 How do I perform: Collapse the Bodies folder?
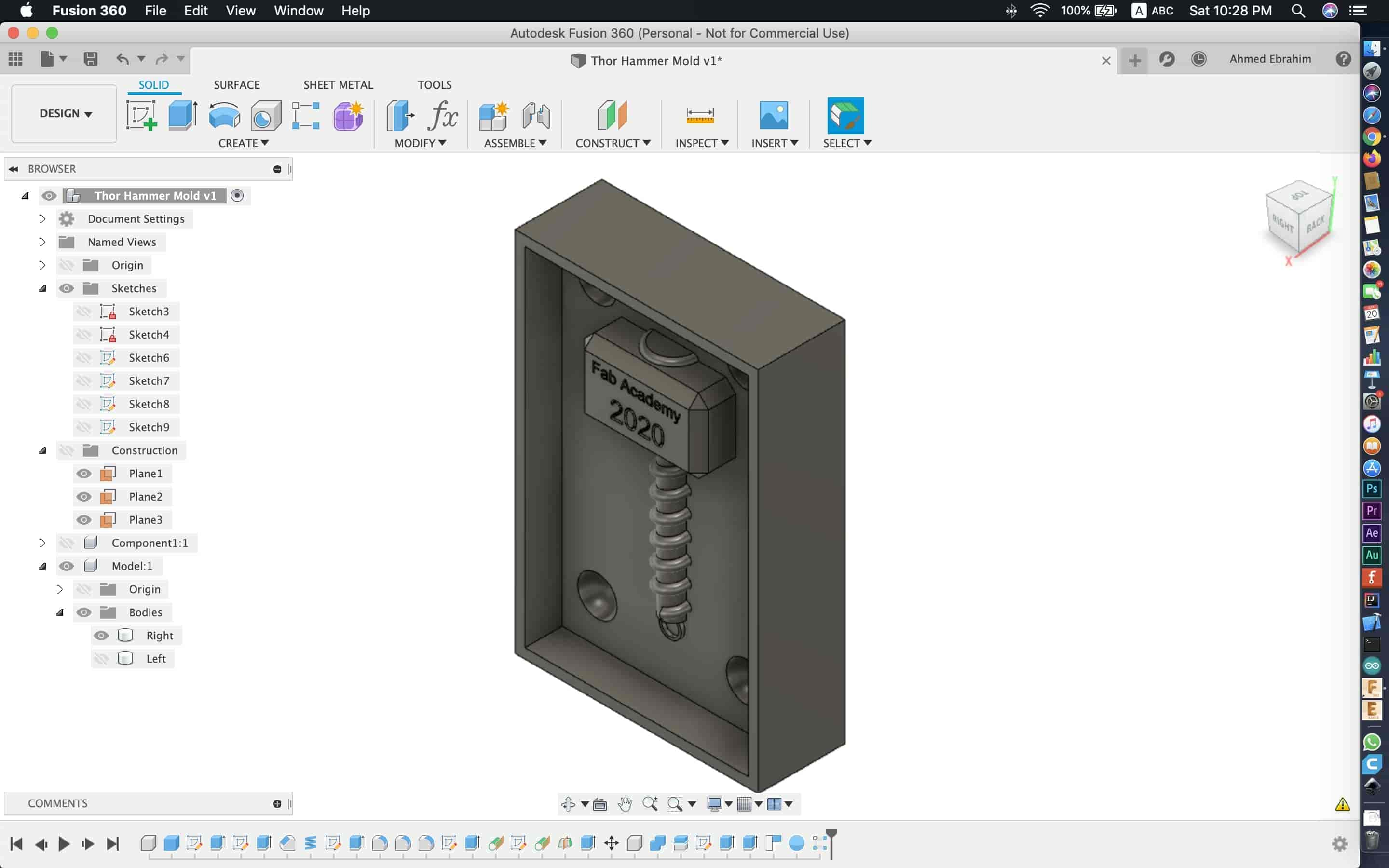coord(59,612)
